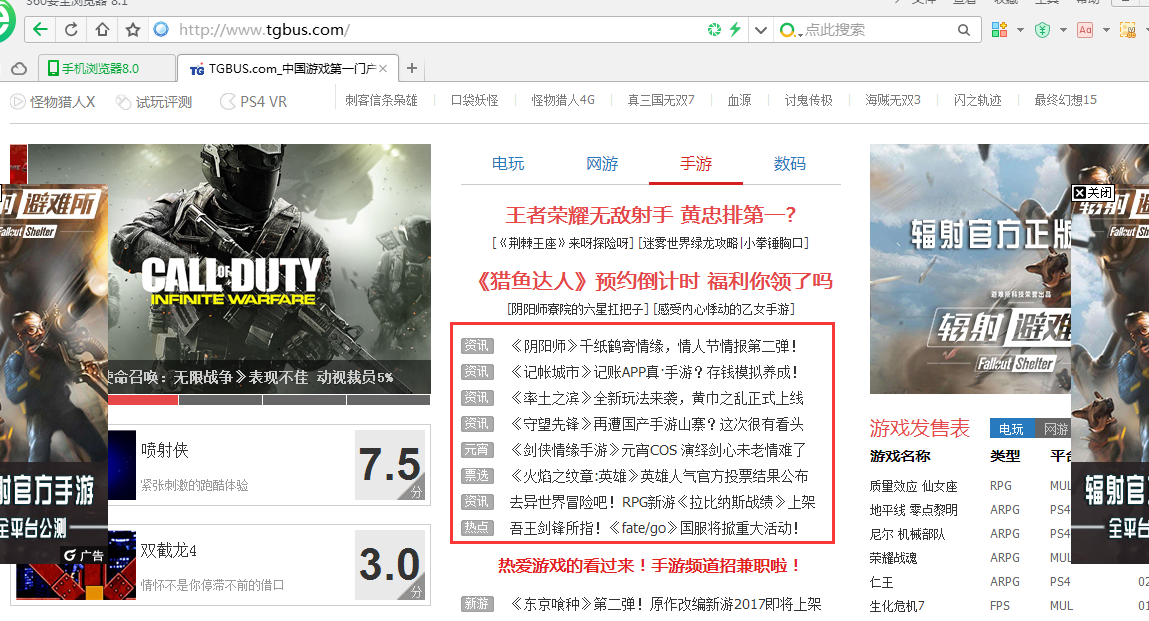Open the 喷射侠 review titled item
1149x621 pixels.
point(164,450)
